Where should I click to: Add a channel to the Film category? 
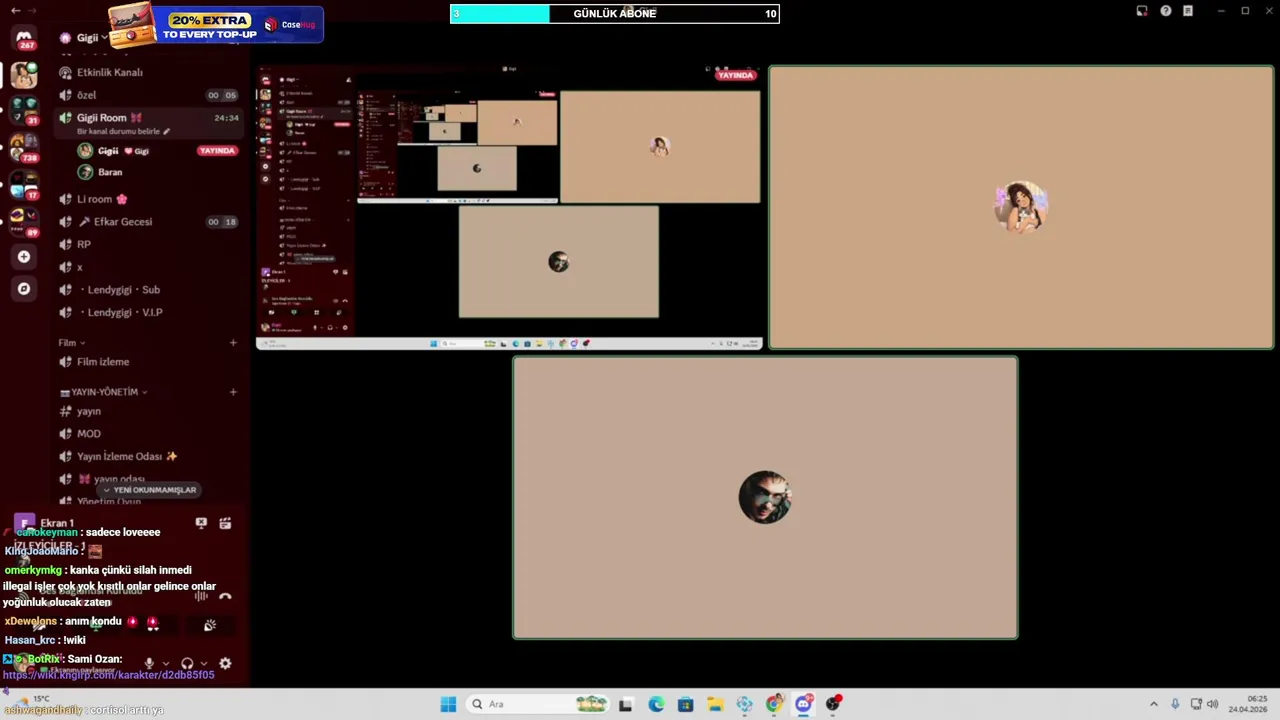(233, 343)
